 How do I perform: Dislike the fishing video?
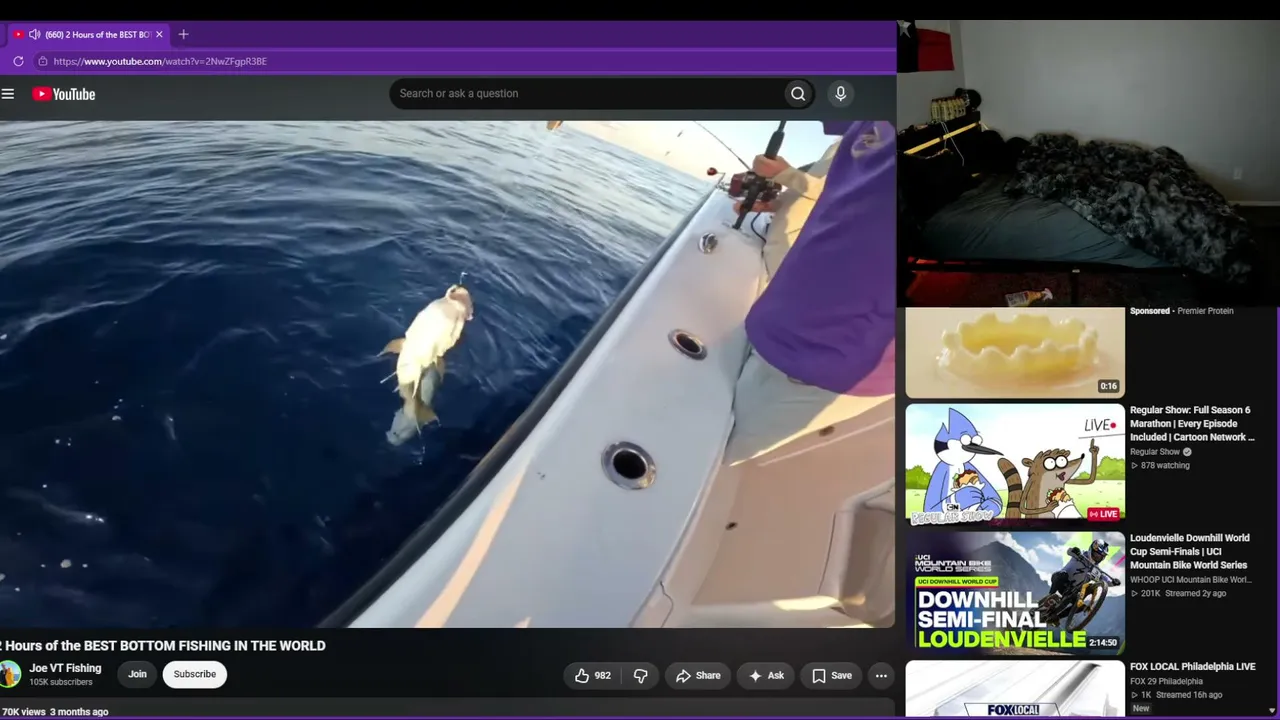[641, 676]
